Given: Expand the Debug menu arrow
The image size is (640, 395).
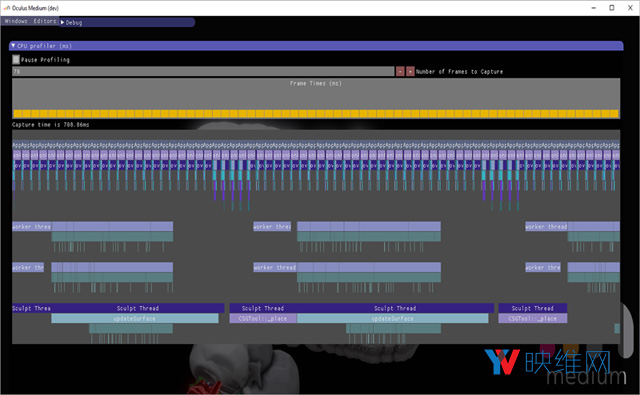Looking at the screenshot, I should coord(62,22).
